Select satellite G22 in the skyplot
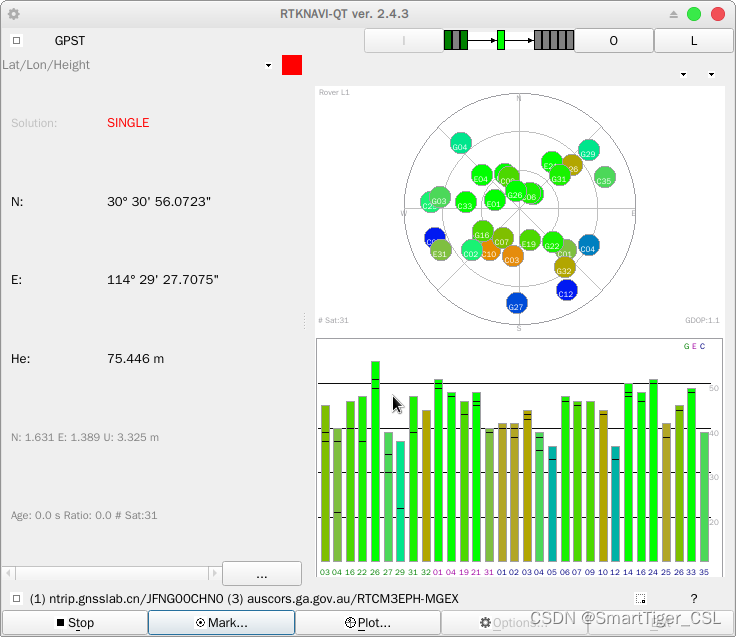 [553, 242]
